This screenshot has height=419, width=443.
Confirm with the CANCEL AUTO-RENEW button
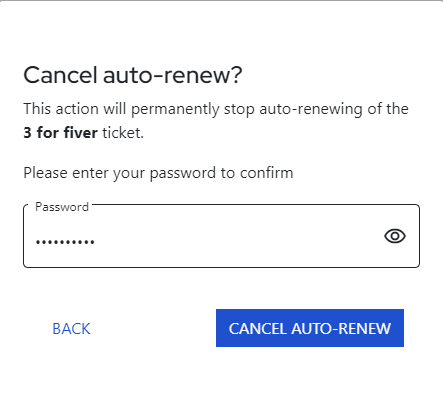coord(310,328)
